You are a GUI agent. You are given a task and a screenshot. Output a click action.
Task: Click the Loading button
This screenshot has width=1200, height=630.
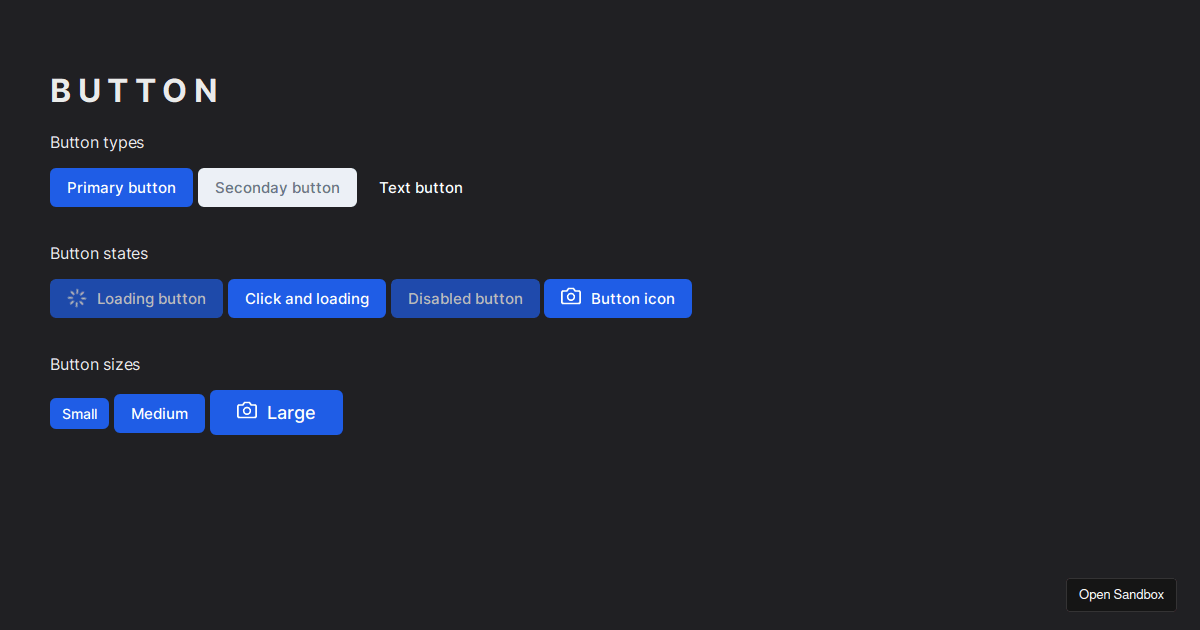click(x=136, y=299)
